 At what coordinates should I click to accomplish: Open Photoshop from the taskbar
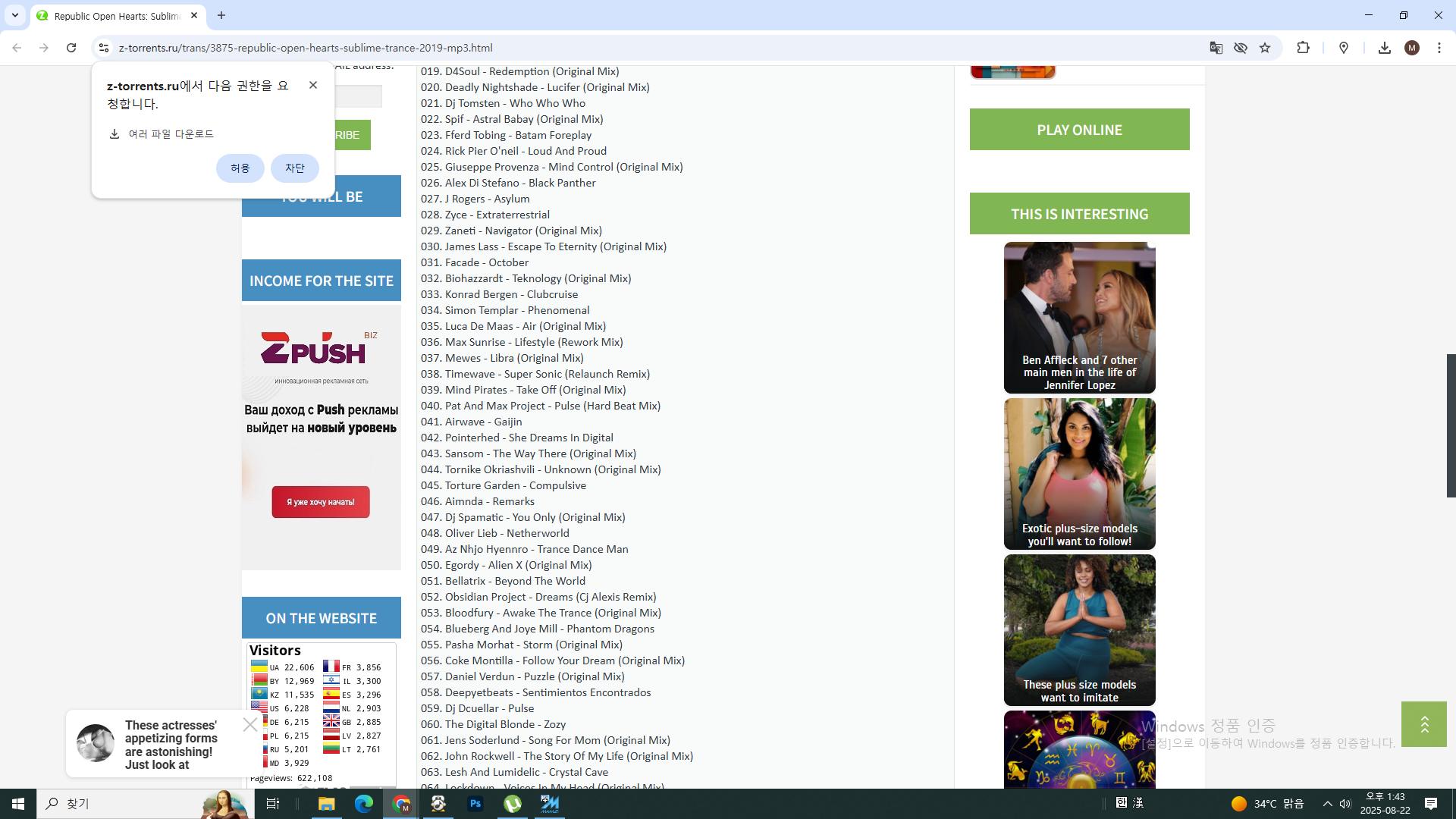tap(475, 804)
